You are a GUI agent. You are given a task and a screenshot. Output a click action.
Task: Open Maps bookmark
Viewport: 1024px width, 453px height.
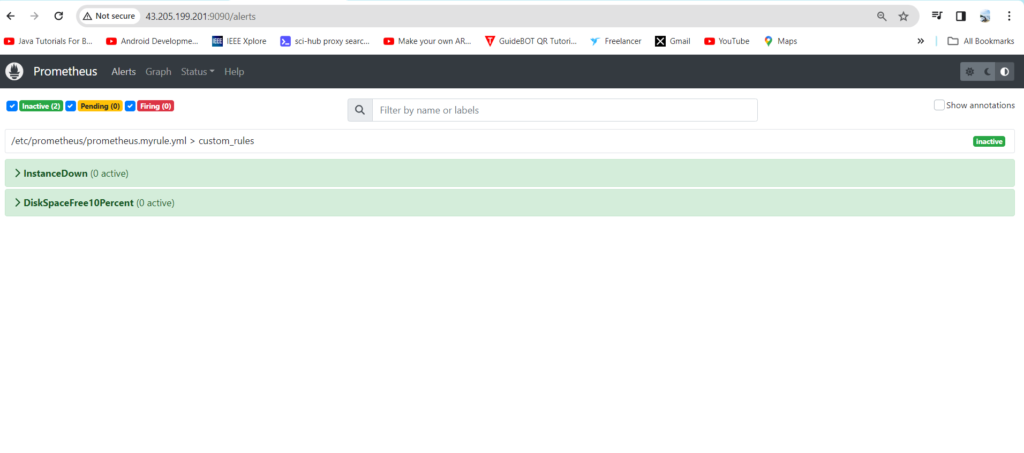coord(780,41)
